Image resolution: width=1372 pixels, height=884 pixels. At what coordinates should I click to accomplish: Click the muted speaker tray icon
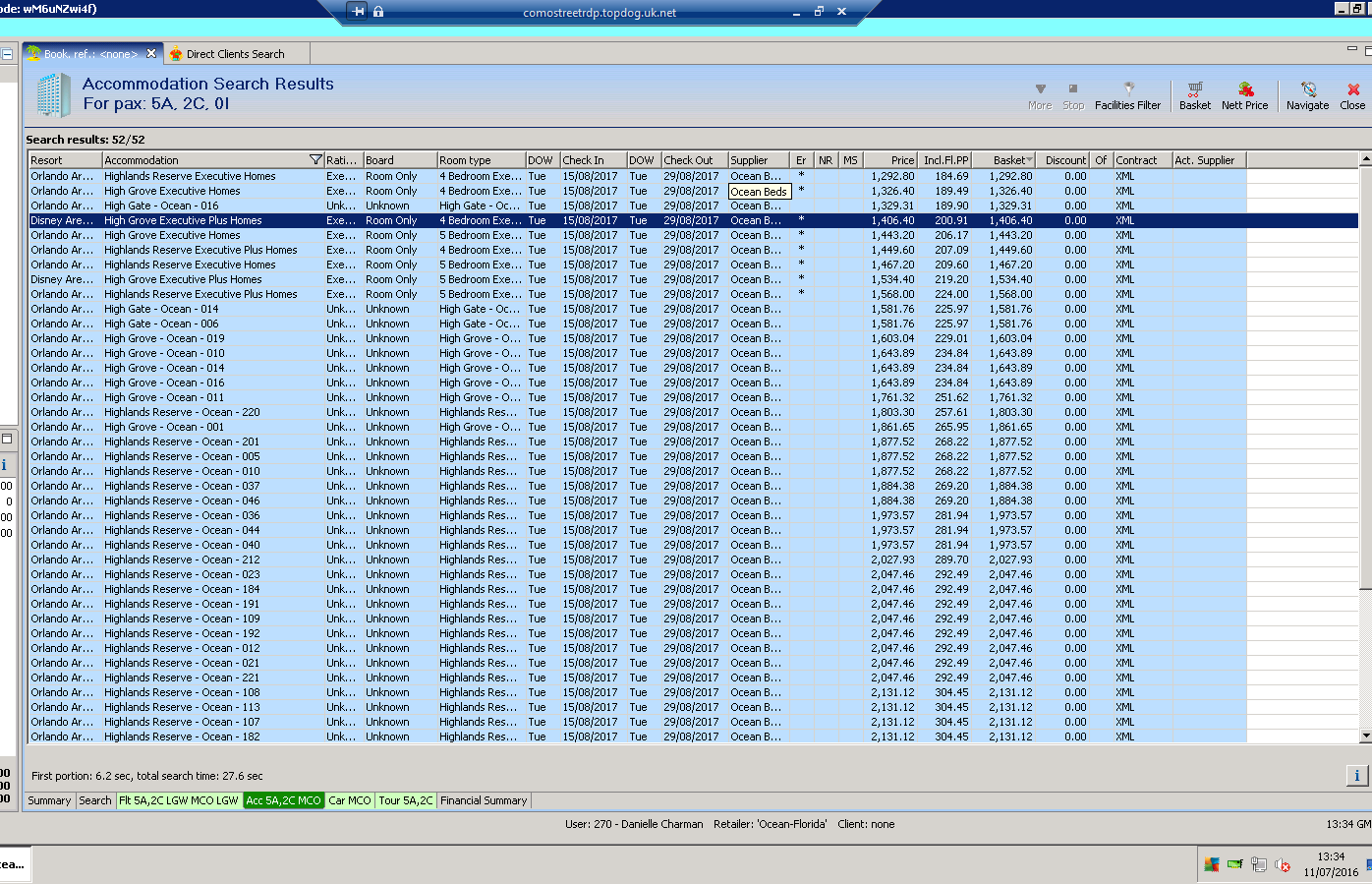(1282, 865)
